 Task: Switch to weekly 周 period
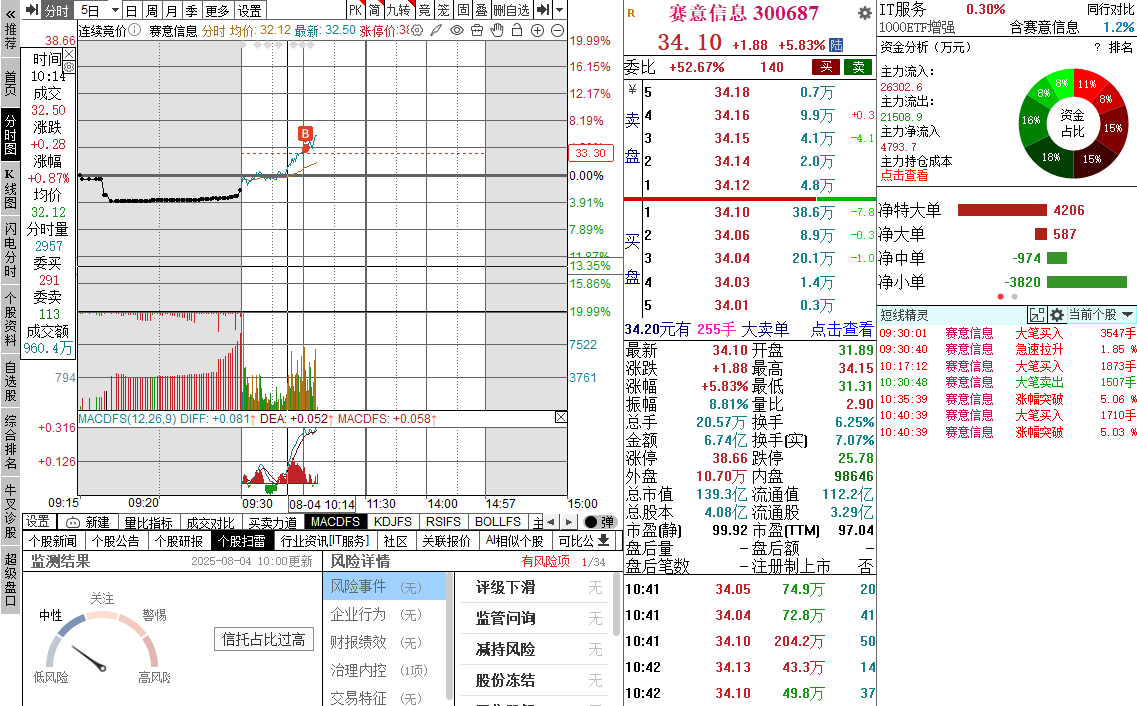(x=151, y=10)
